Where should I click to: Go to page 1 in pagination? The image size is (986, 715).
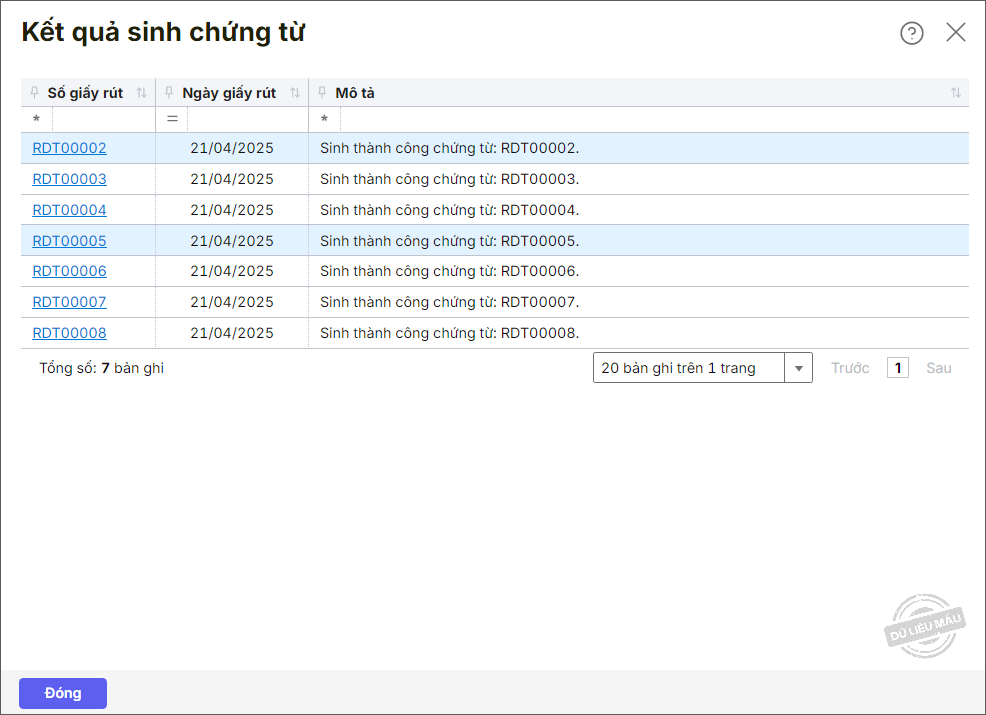[x=897, y=368]
